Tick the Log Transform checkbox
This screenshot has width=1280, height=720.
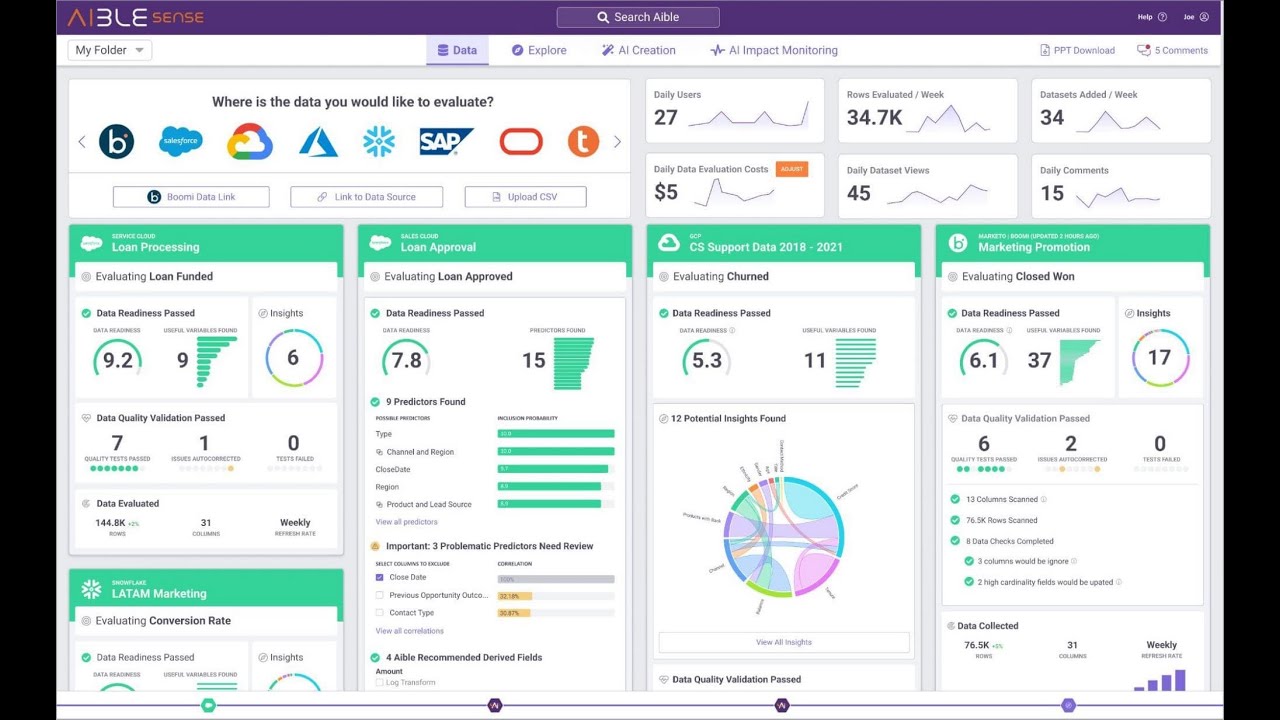(x=380, y=682)
